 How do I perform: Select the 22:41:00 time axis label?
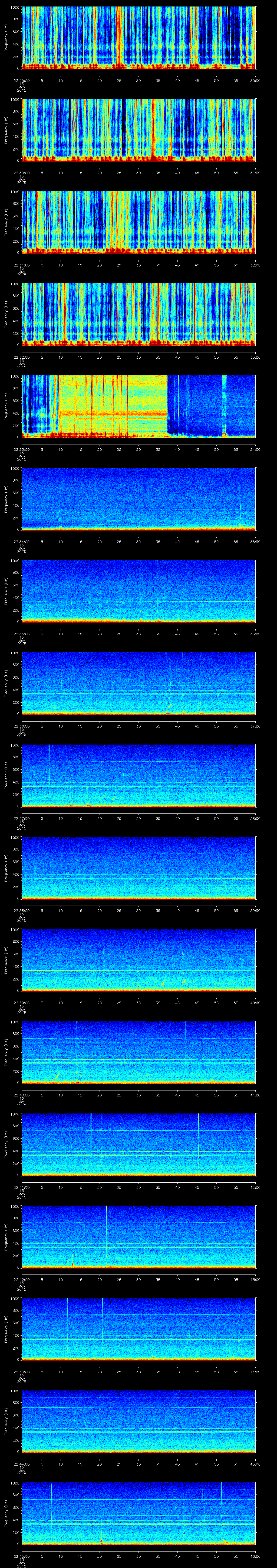pos(21,1187)
